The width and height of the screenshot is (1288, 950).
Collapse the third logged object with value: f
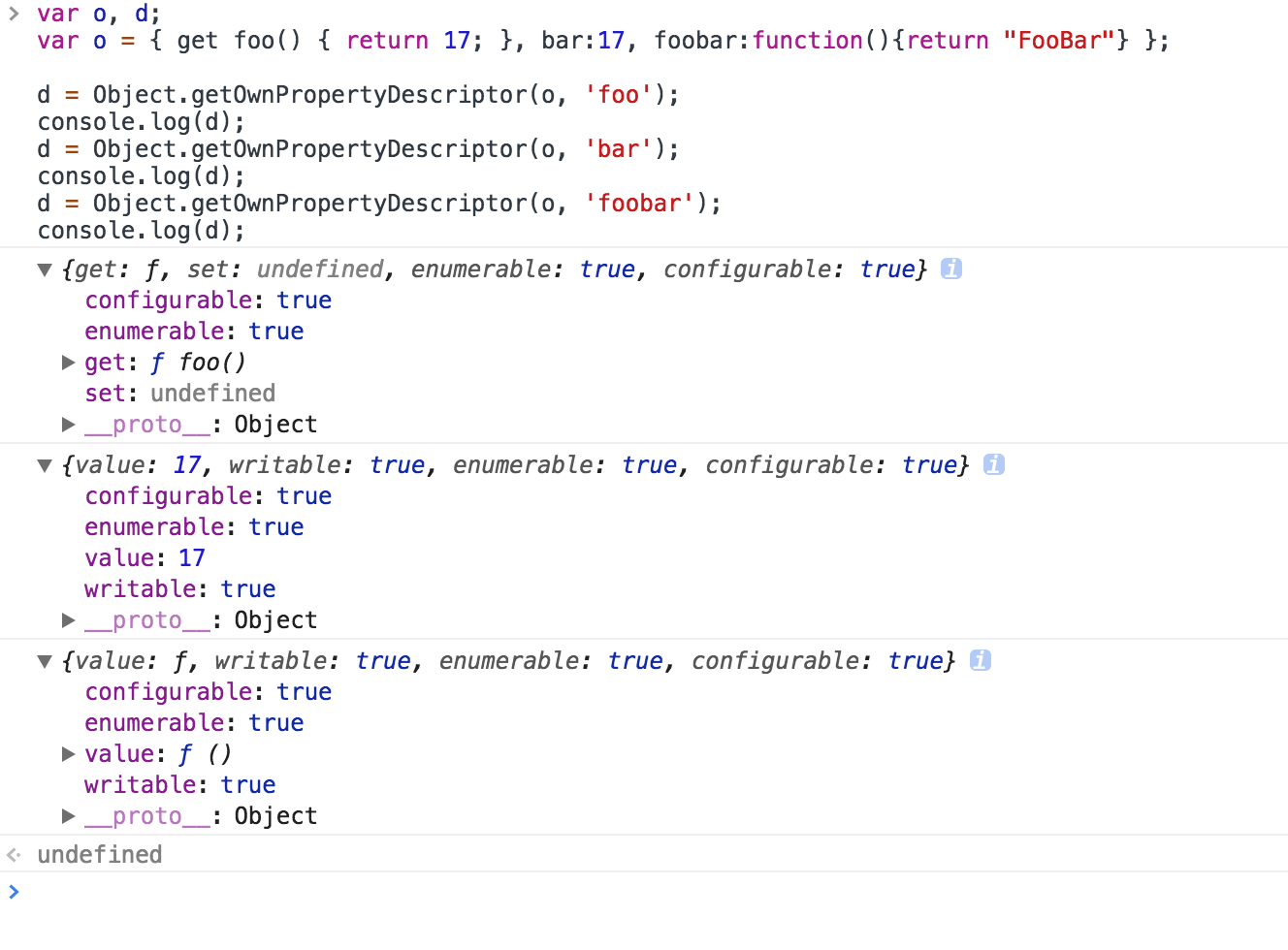pos(45,662)
